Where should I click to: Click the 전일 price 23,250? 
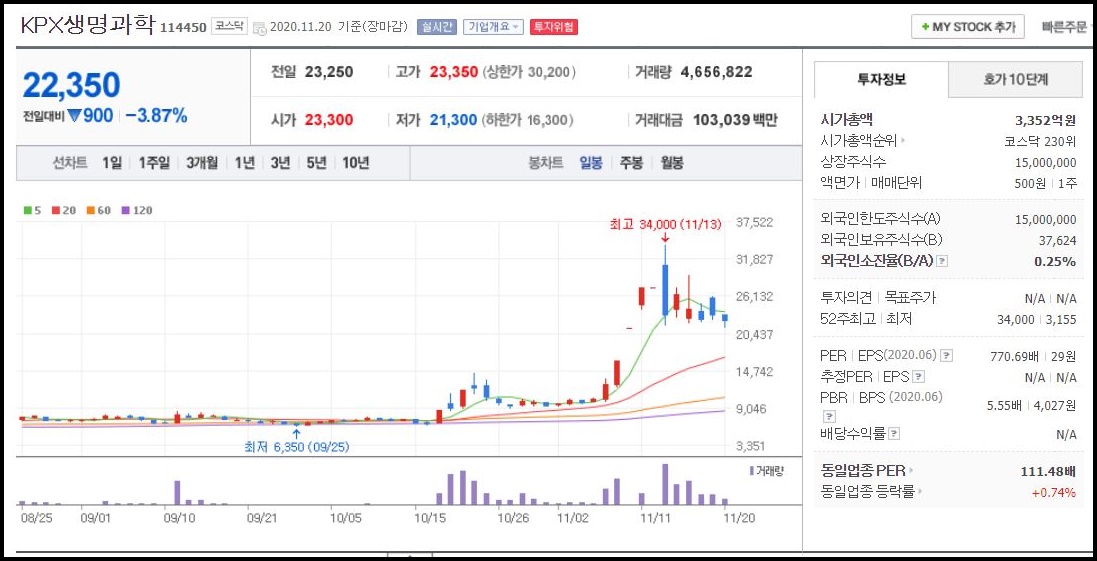pos(329,71)
